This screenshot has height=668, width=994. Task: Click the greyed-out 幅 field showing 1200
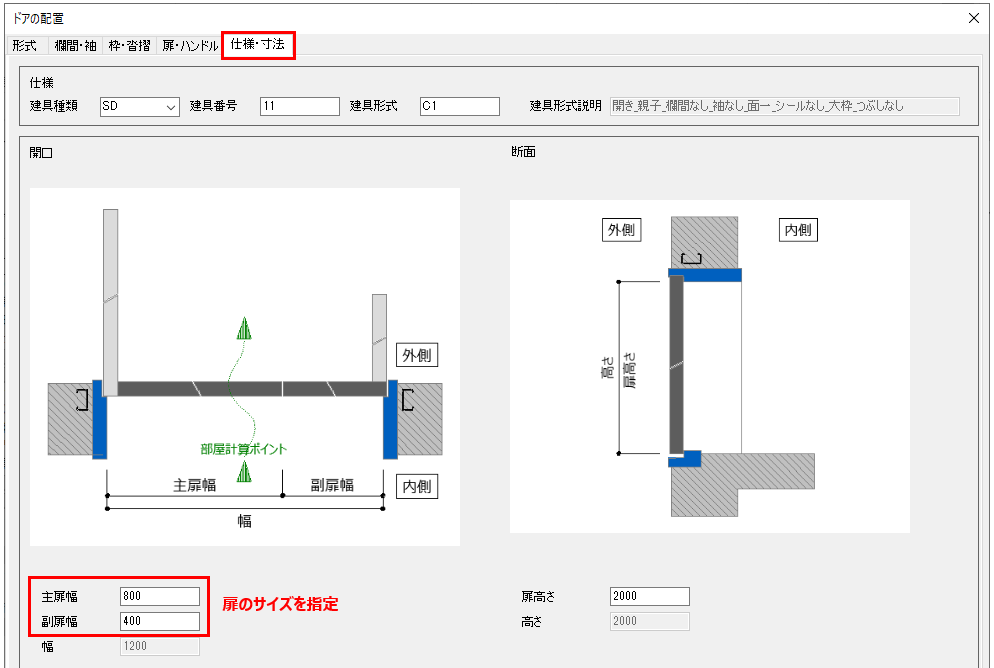[159, 646]
